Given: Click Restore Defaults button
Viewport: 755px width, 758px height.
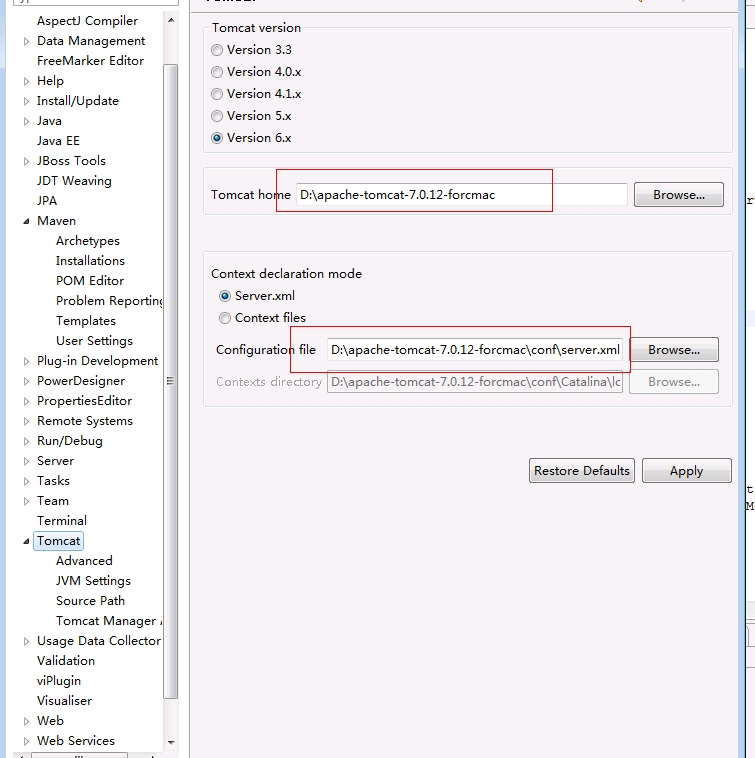Looking at the screenshot, I should click(x=582, y=471).
